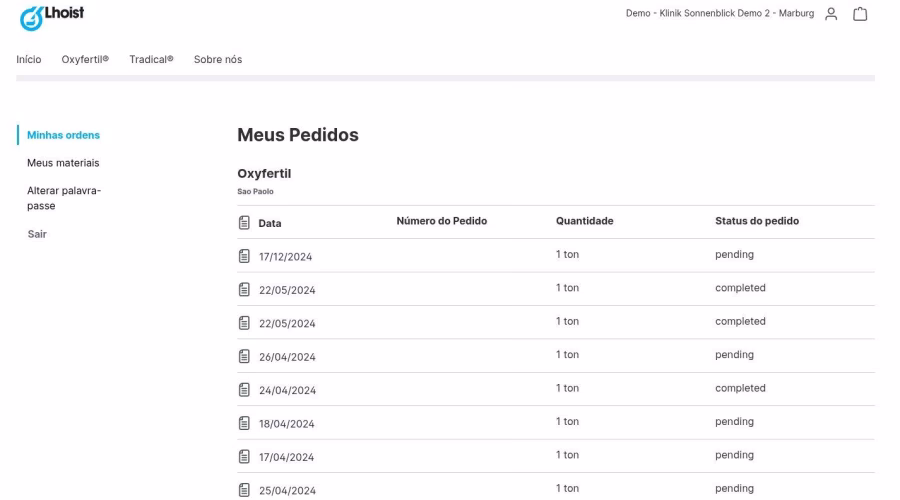Screen dimensions: 900x500
Task: Select Minhas ordens in sidebar
Action: click(x=62, y=135)
